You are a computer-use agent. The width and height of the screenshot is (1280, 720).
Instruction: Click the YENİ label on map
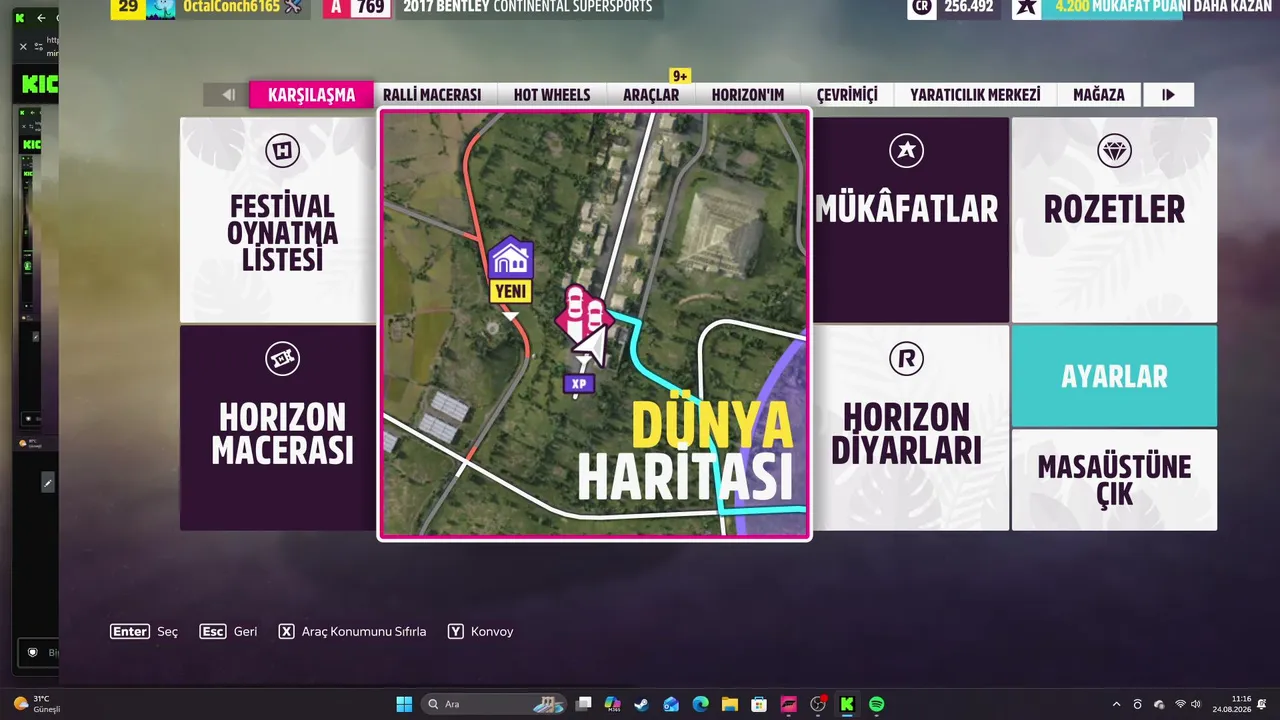tap(510, 292)
